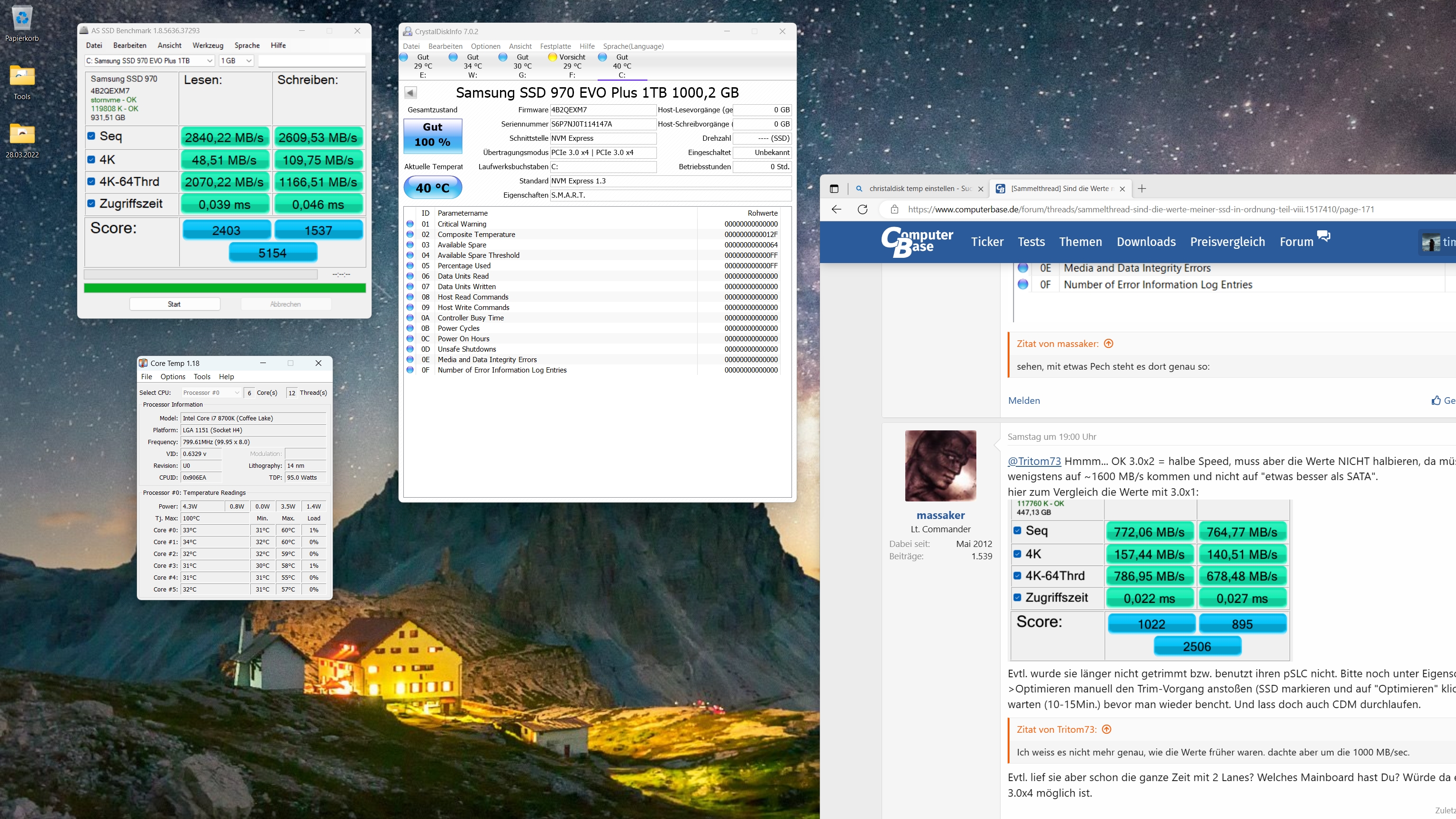Click the back arrow in CrystalDiskInfo
This screenshot has width=1456, height=819.
tap(411, 93)
